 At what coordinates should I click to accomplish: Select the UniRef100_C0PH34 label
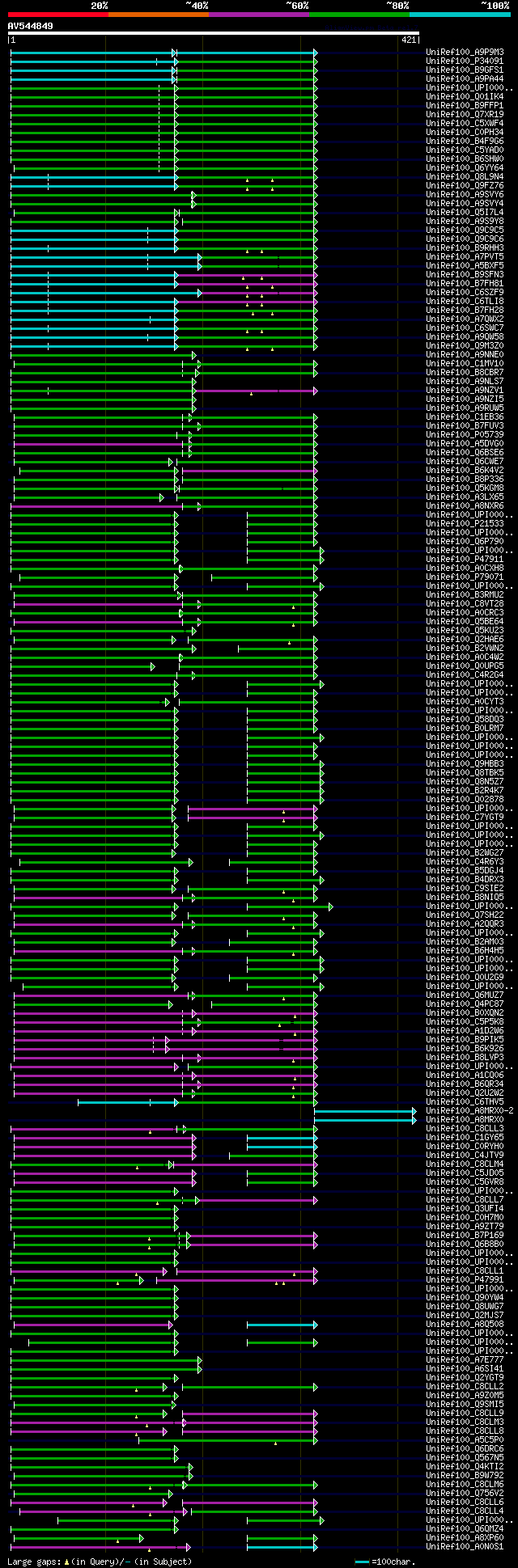pos(465,133)
